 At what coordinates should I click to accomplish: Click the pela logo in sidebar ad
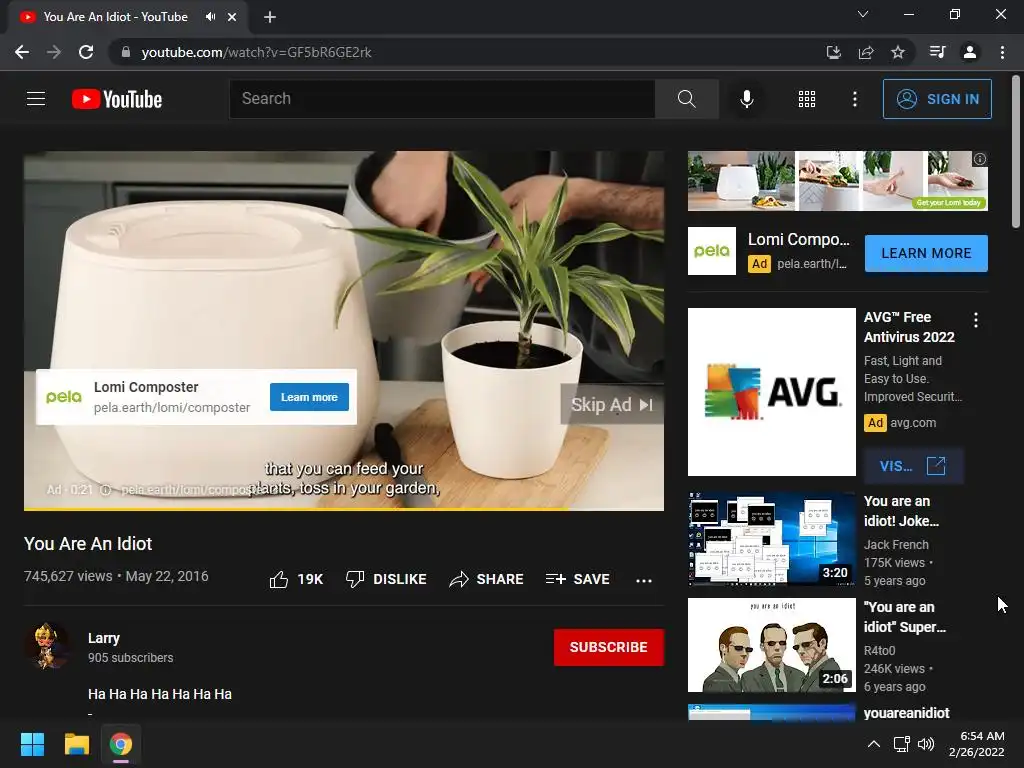[712, 251]
